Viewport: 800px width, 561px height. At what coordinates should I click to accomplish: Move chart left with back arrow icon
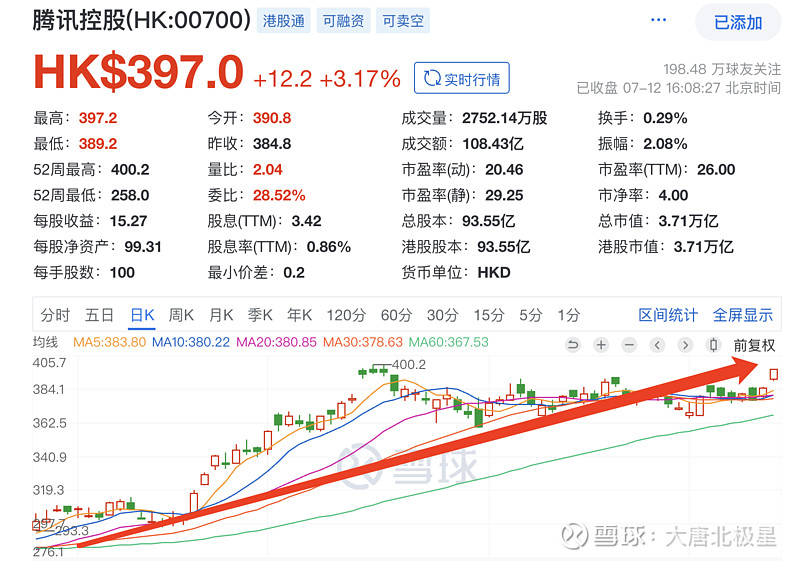[x=658, y=345]
